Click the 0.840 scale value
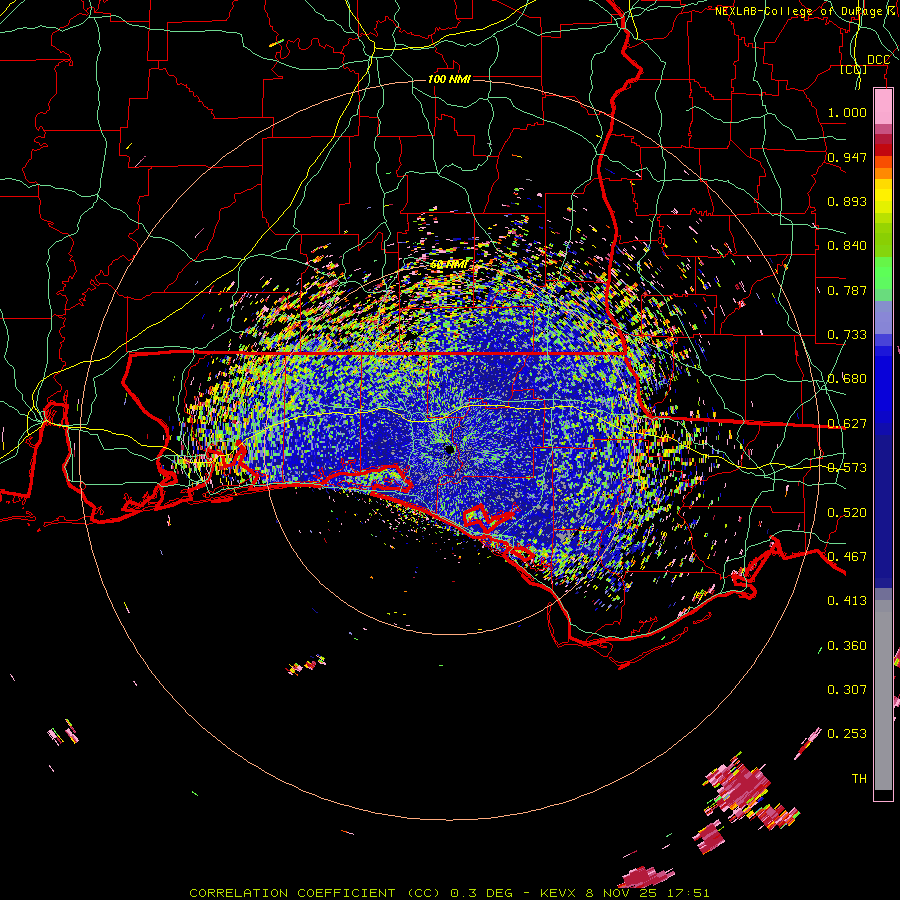This screenshot has height=900, width=900. pyautogui.click(x=847, y=246)
